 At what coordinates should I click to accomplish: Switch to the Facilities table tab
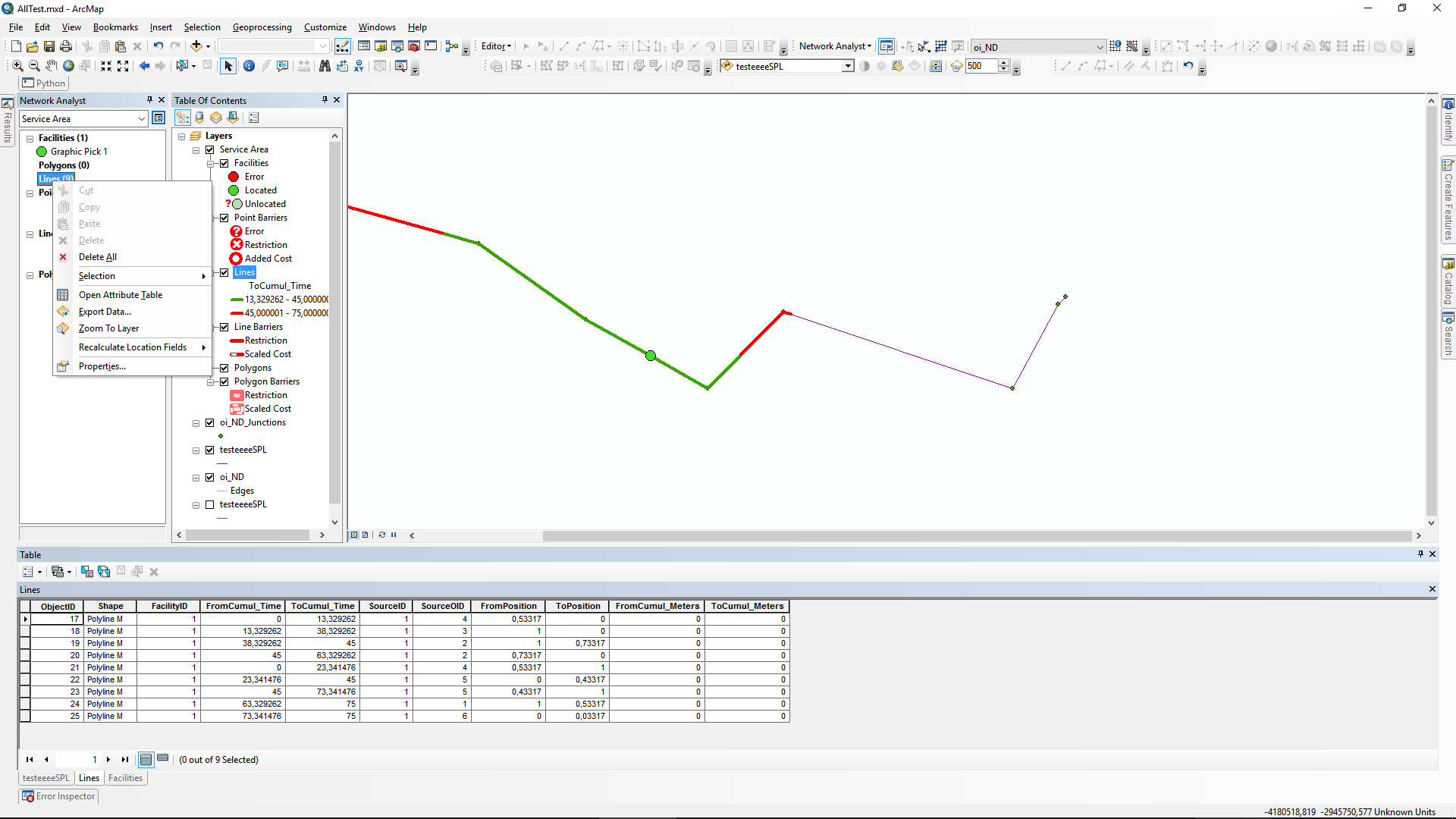pyautogui.click(x=125, y=778)
